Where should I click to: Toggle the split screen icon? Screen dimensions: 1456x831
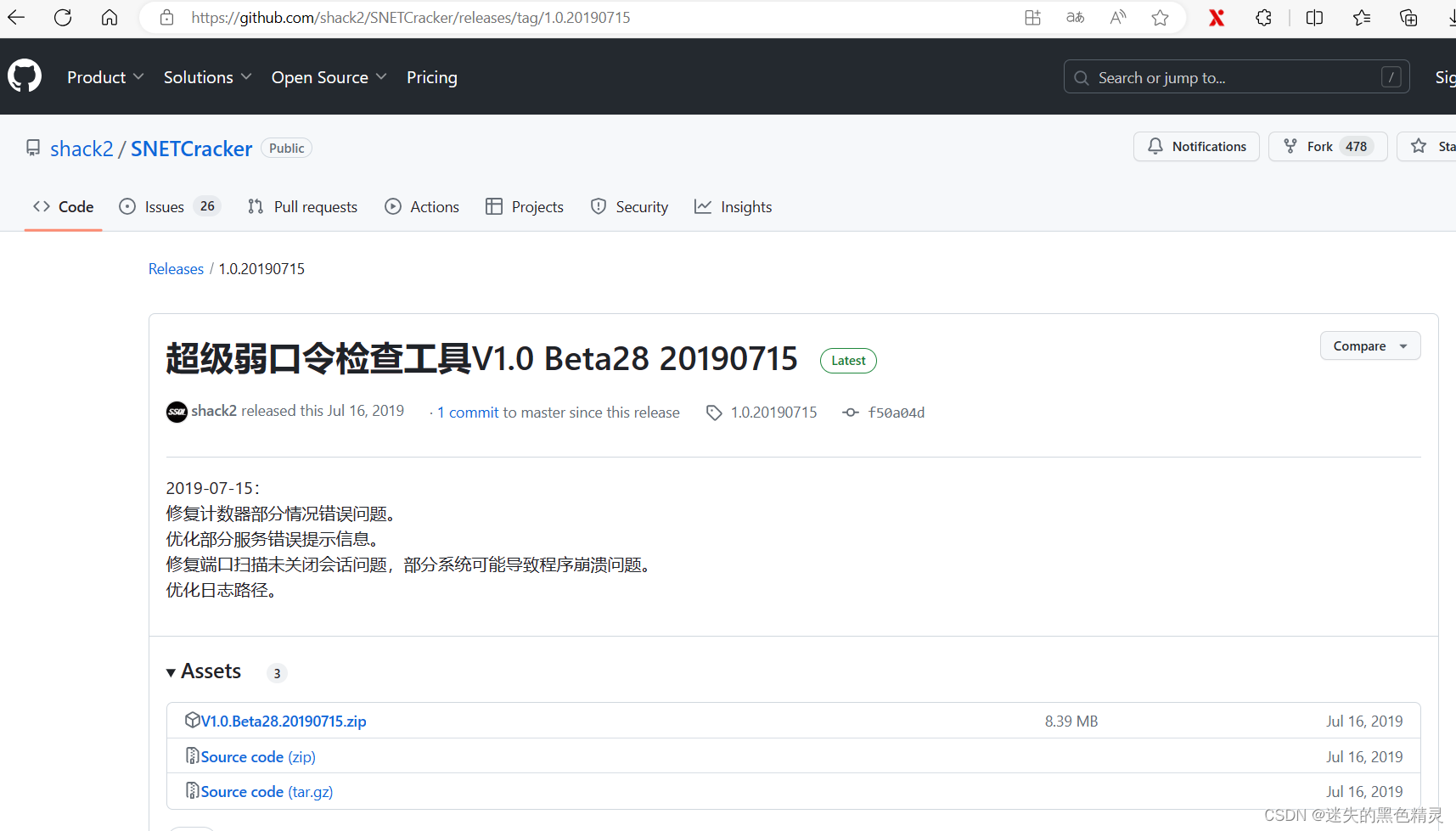[x=1314, y=18]
